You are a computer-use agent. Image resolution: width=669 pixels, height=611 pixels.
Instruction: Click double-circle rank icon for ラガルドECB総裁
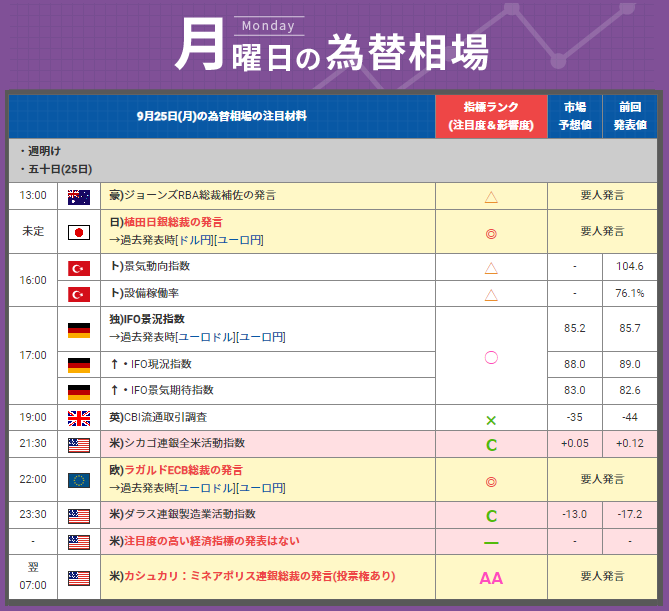coord(491,482)
